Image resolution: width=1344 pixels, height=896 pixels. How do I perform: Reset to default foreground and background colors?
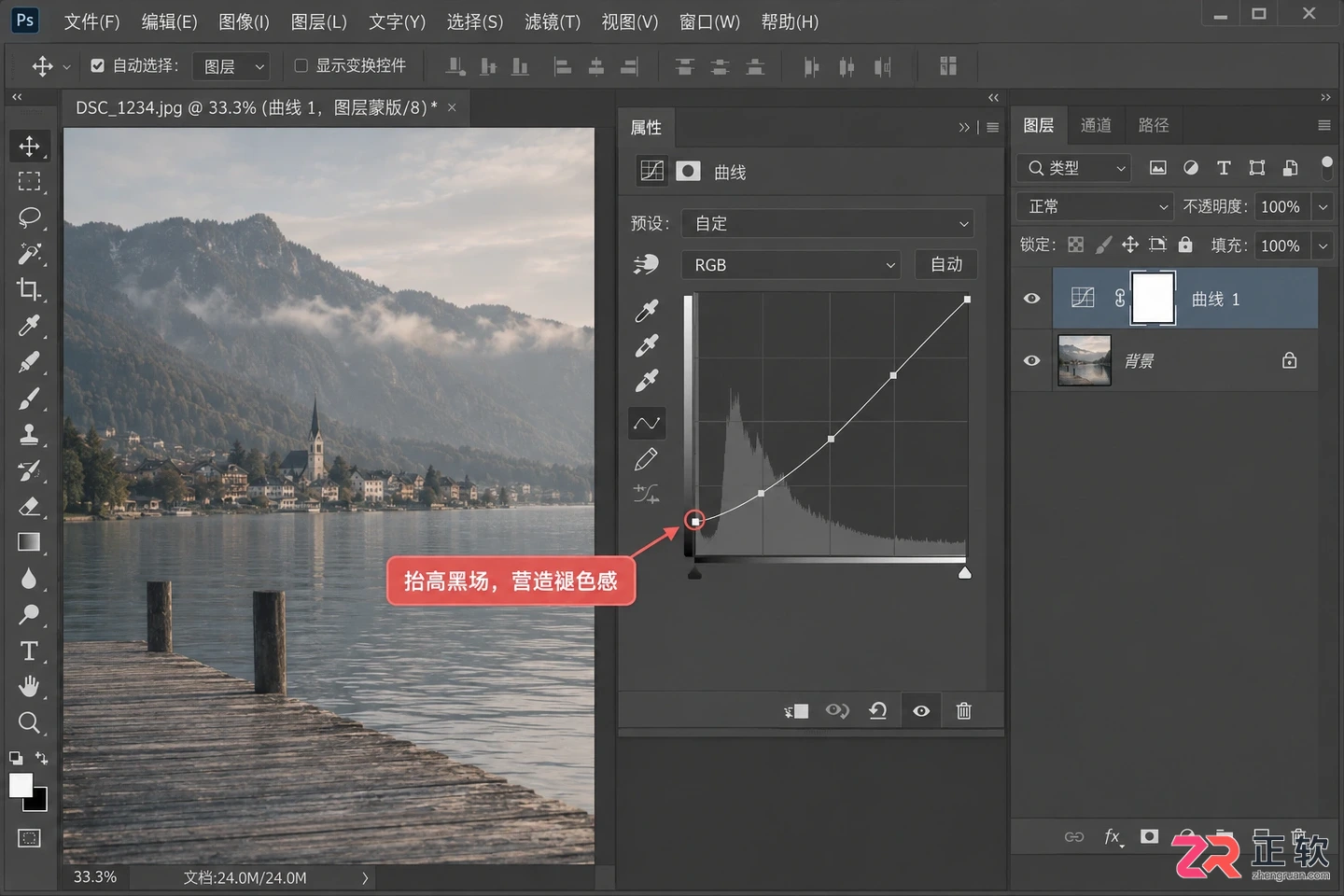point(16,758)
